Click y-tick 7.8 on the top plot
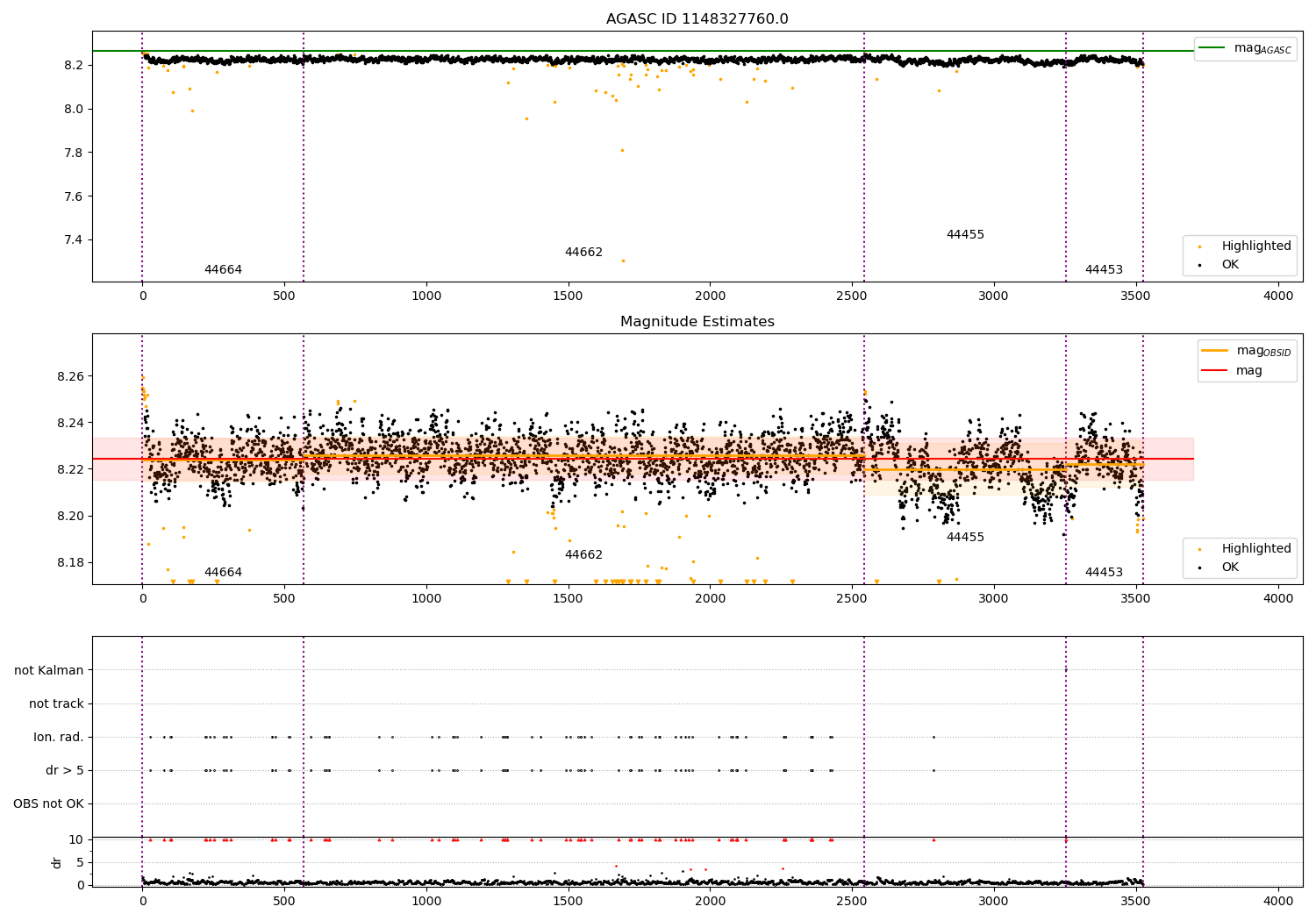The width and height of the screenshot is (1316, 921). pyautogui.click(x=73, y=153)
